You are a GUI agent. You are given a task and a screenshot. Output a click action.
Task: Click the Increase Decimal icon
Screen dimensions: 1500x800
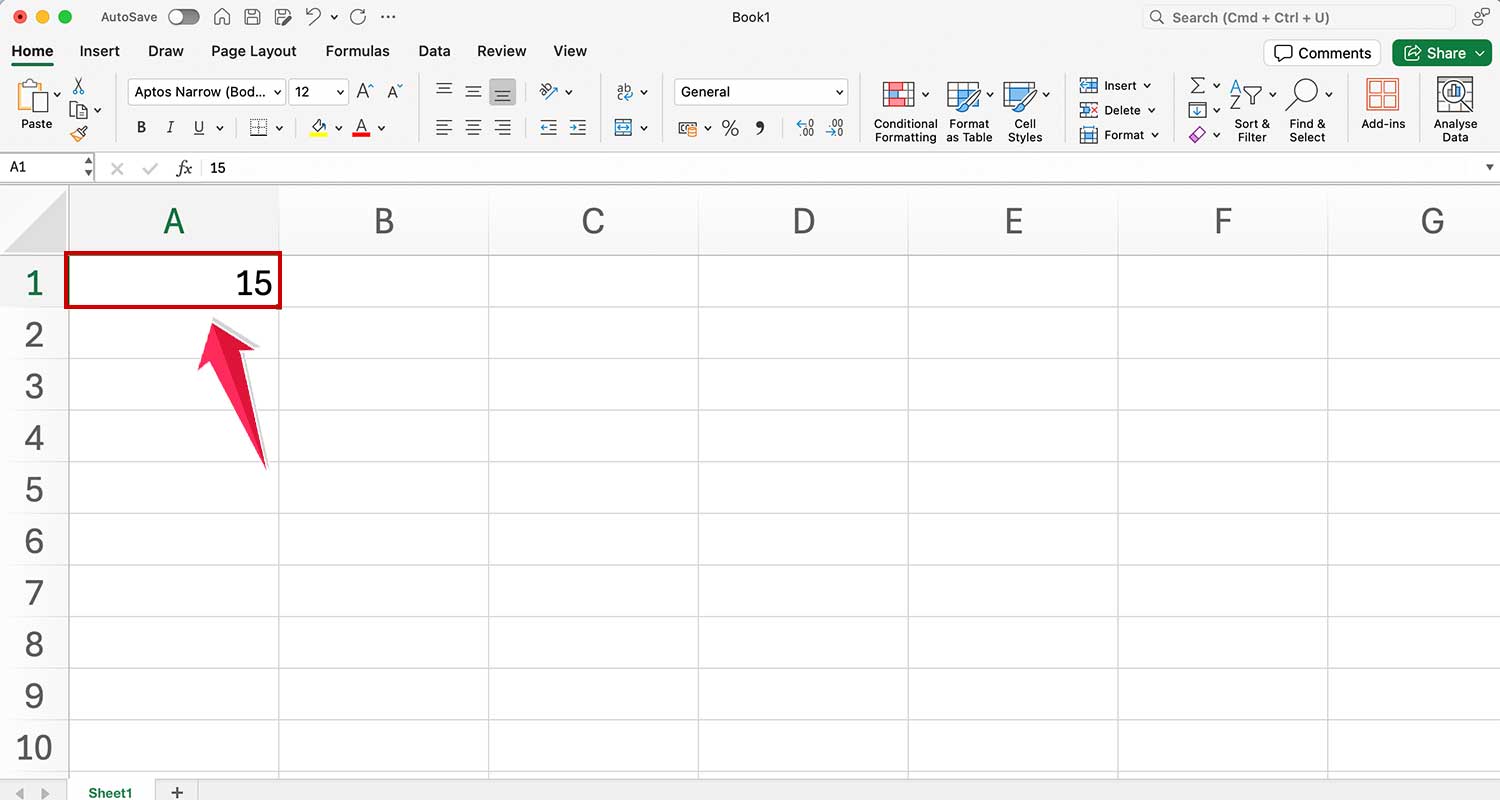pyautogui.click(x=804, y=128)
